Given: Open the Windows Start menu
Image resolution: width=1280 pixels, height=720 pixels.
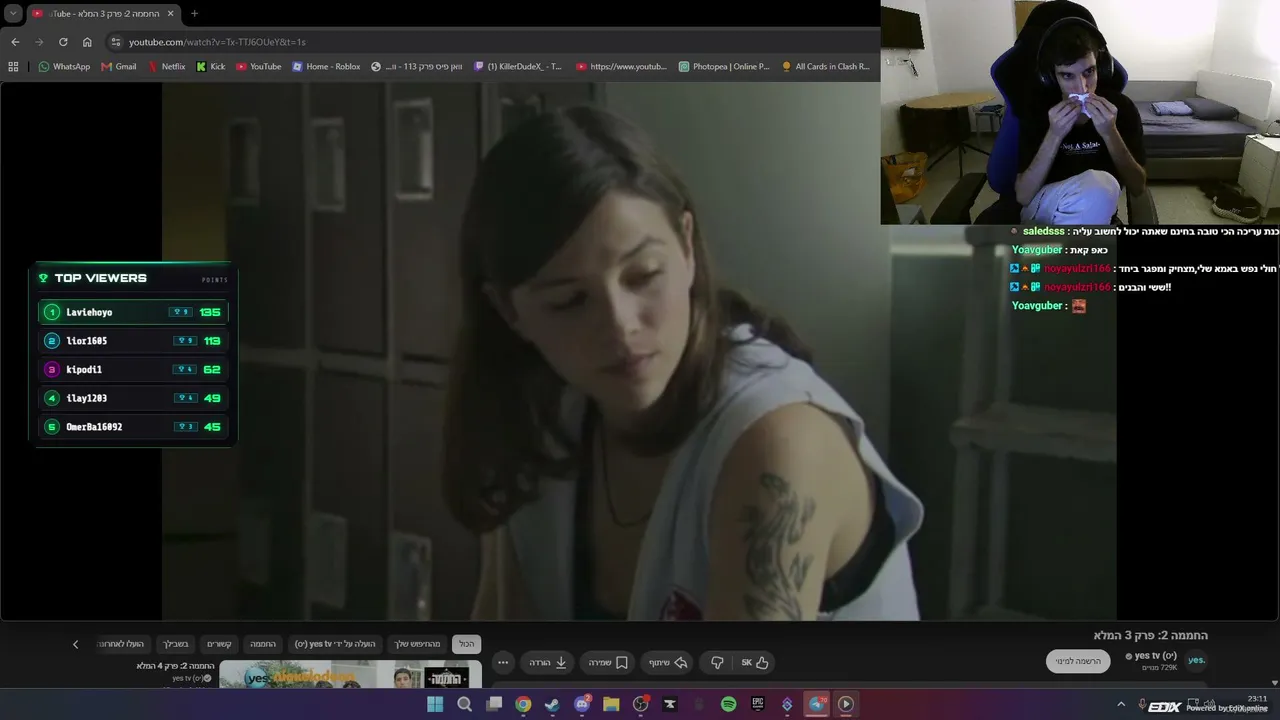Looking at the screenshot, I should (435, 704).
